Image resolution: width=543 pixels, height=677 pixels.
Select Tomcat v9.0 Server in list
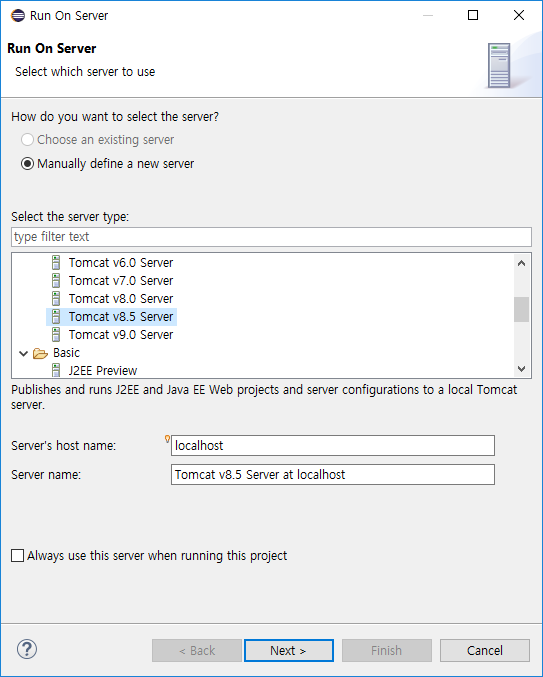pos(121,335)
